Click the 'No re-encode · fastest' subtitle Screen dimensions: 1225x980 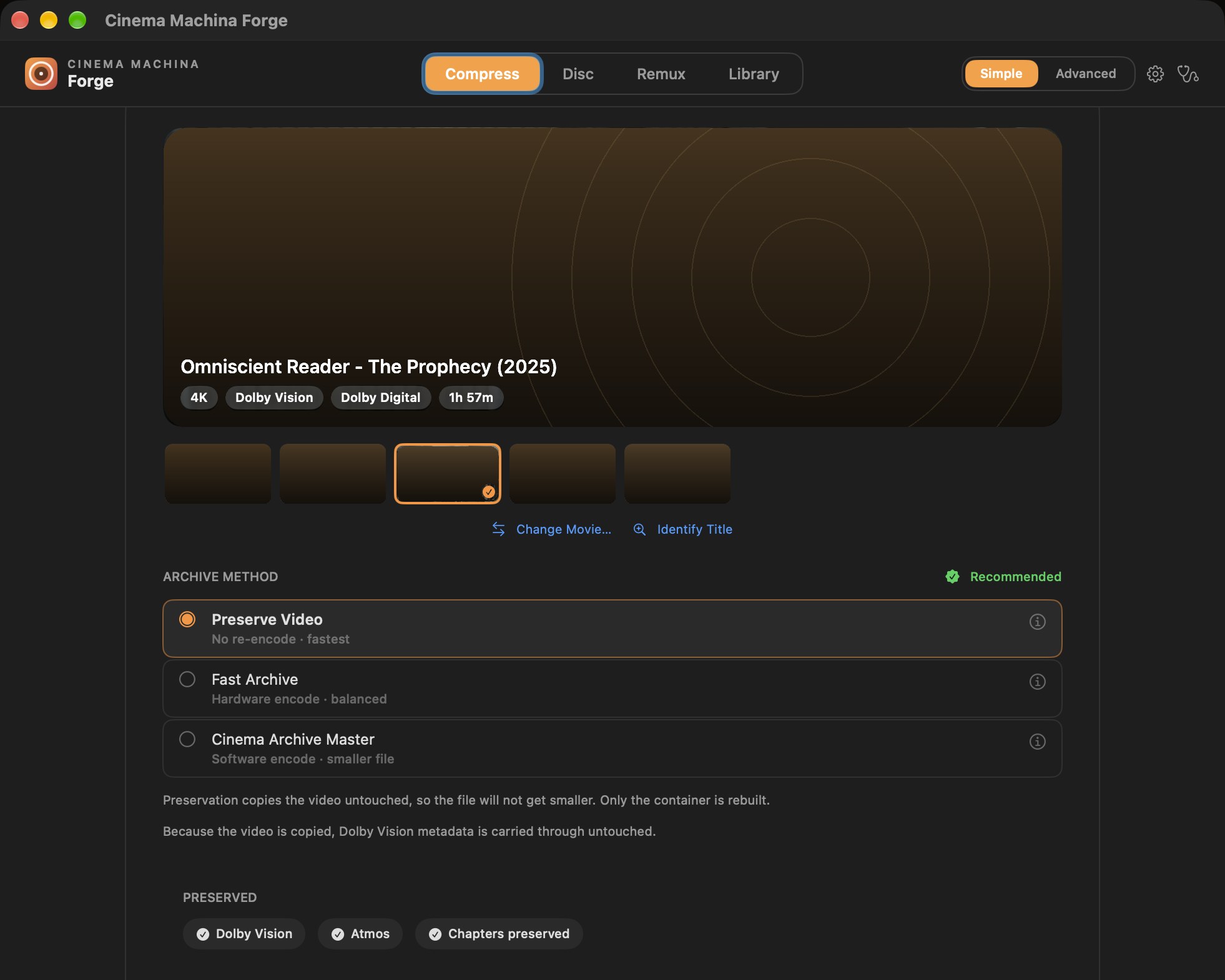280,639
